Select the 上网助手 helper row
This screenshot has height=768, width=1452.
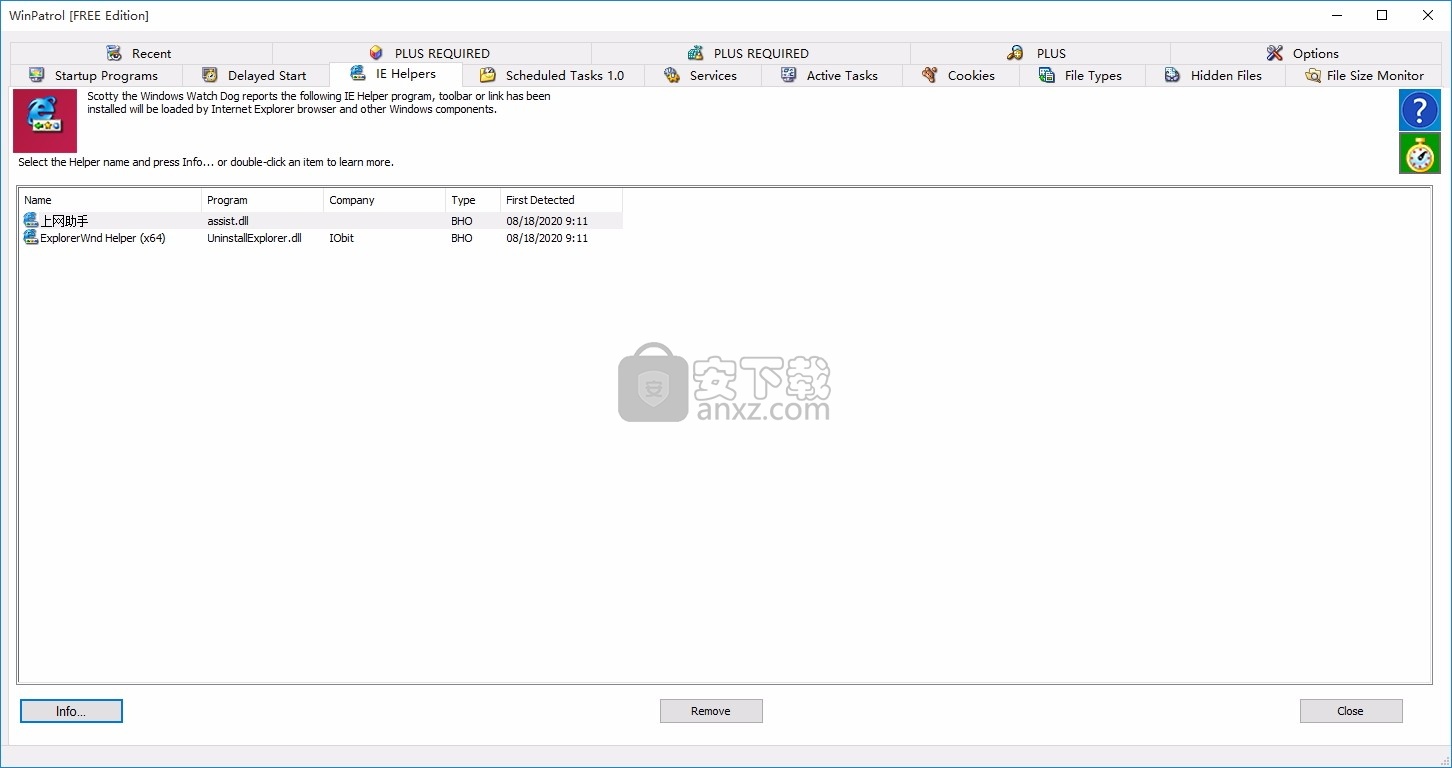click(321, 221)
